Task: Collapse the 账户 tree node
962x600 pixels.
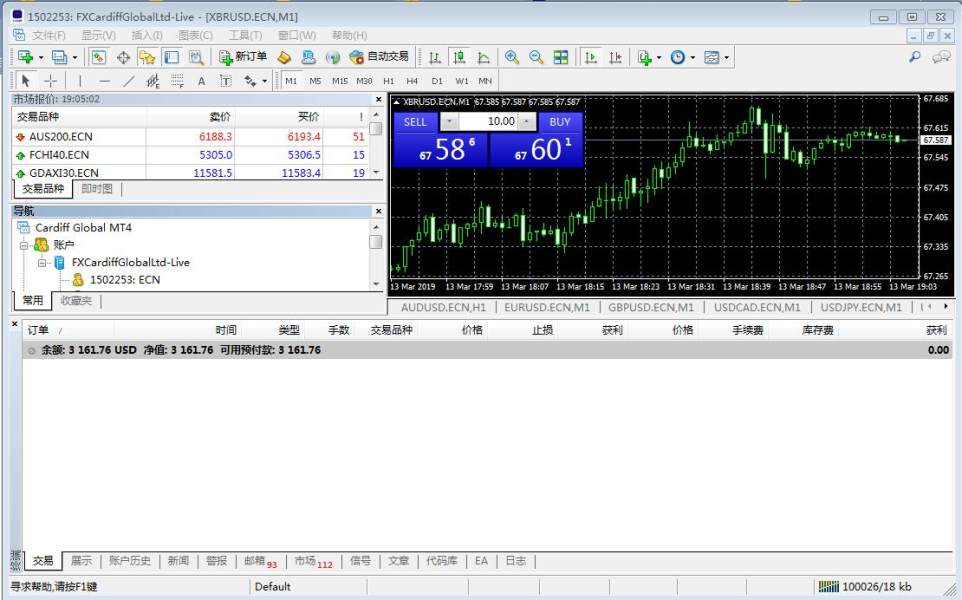Action: pyautogui.click(x=24, y=245)
